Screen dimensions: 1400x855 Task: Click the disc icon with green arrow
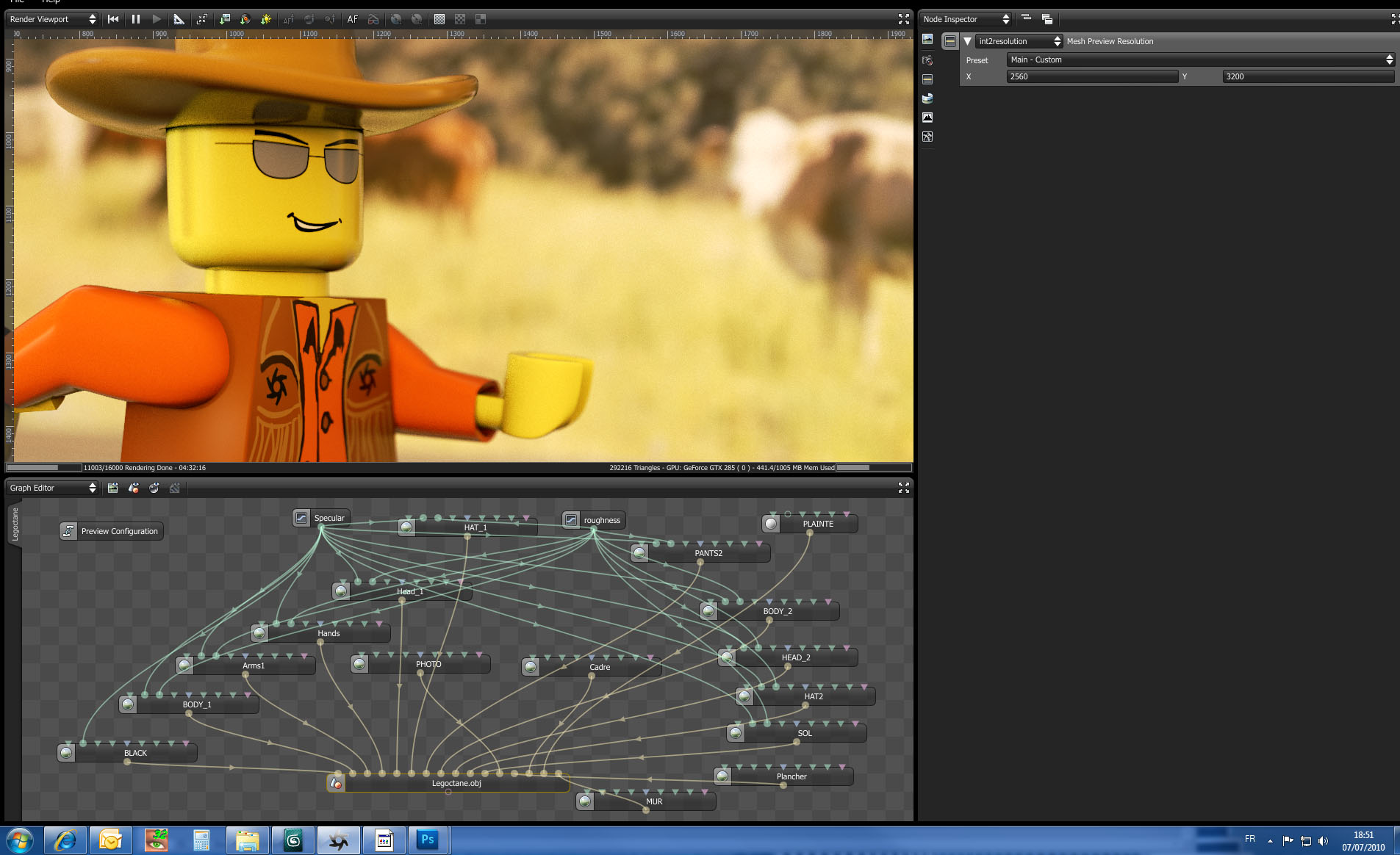point(245,19)
